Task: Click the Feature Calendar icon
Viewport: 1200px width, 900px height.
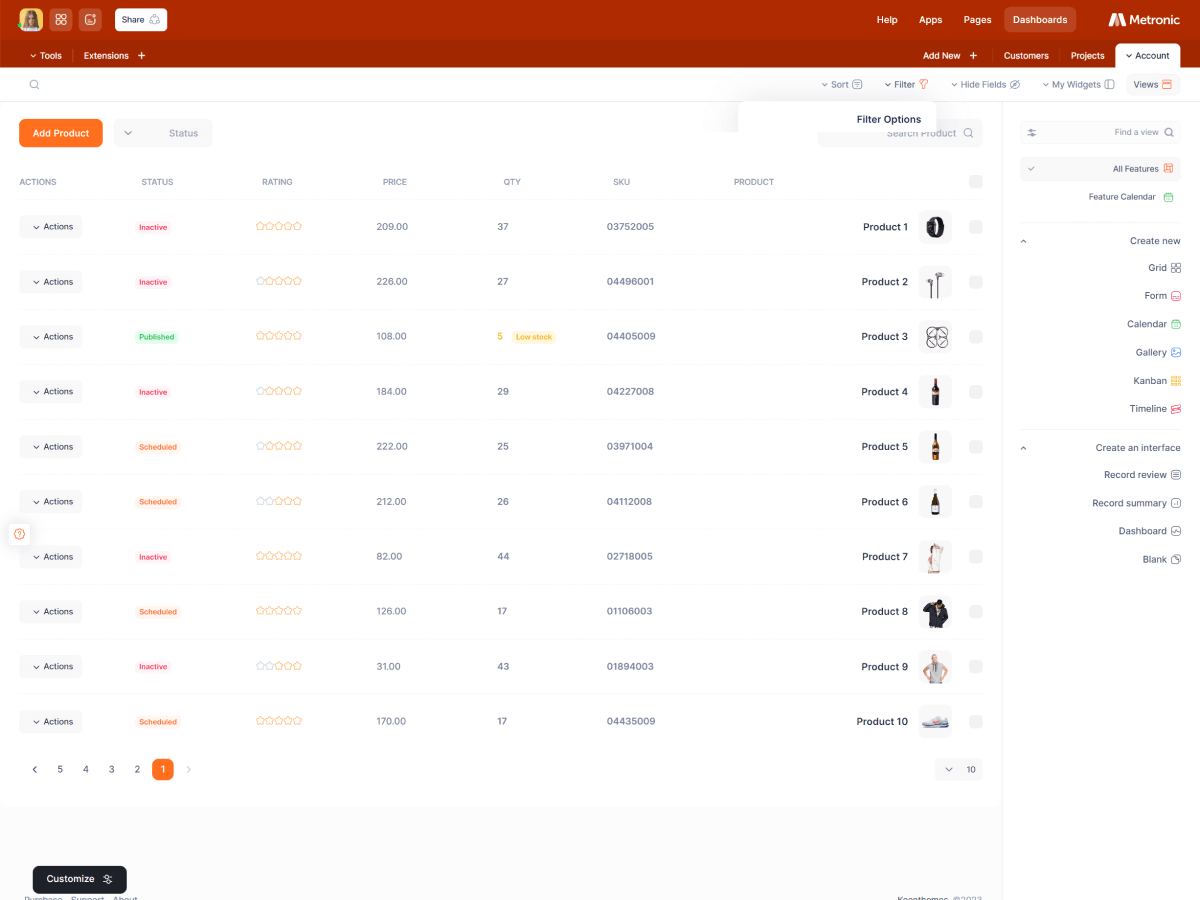Action: [1167, 197]
